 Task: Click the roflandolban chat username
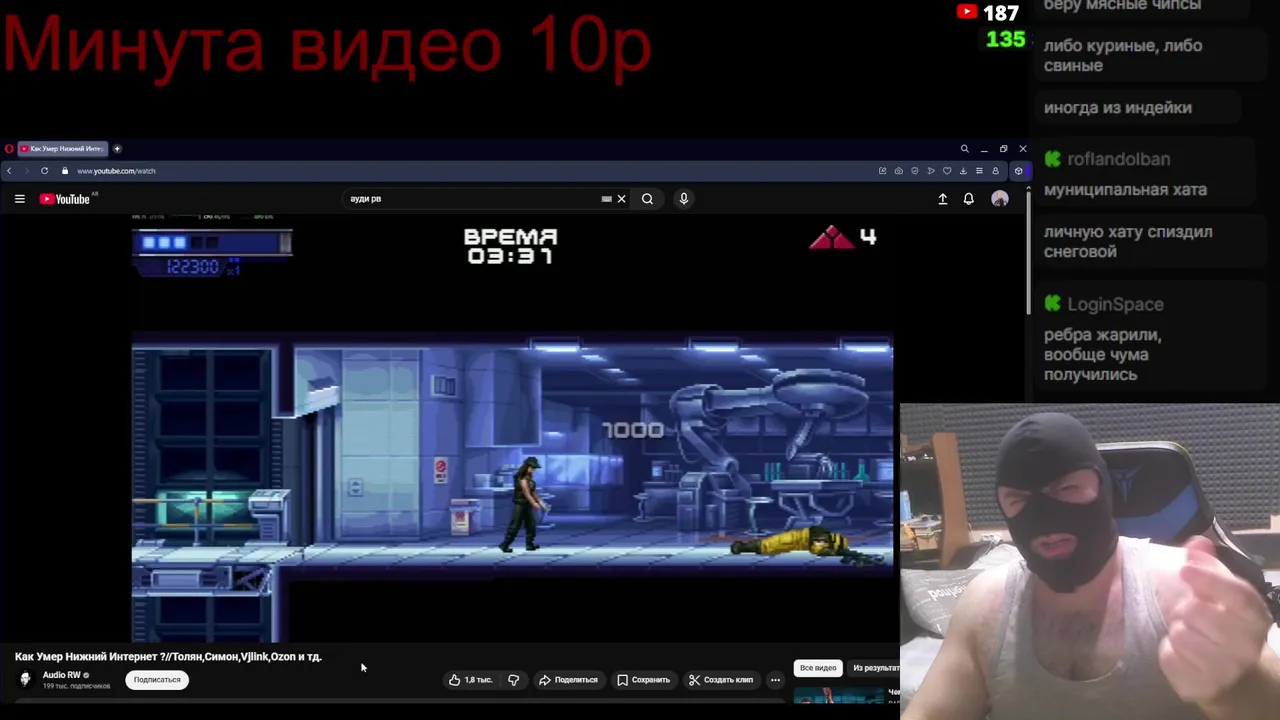[x=1118, y=159]
